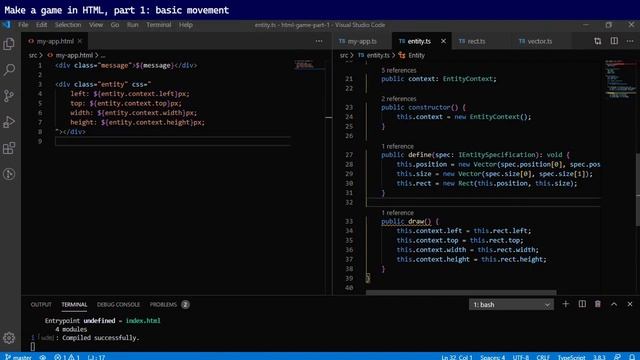640x360 pixels.
Task: Click UTF-8 encoding in status bar
Action: pos(521,357)
